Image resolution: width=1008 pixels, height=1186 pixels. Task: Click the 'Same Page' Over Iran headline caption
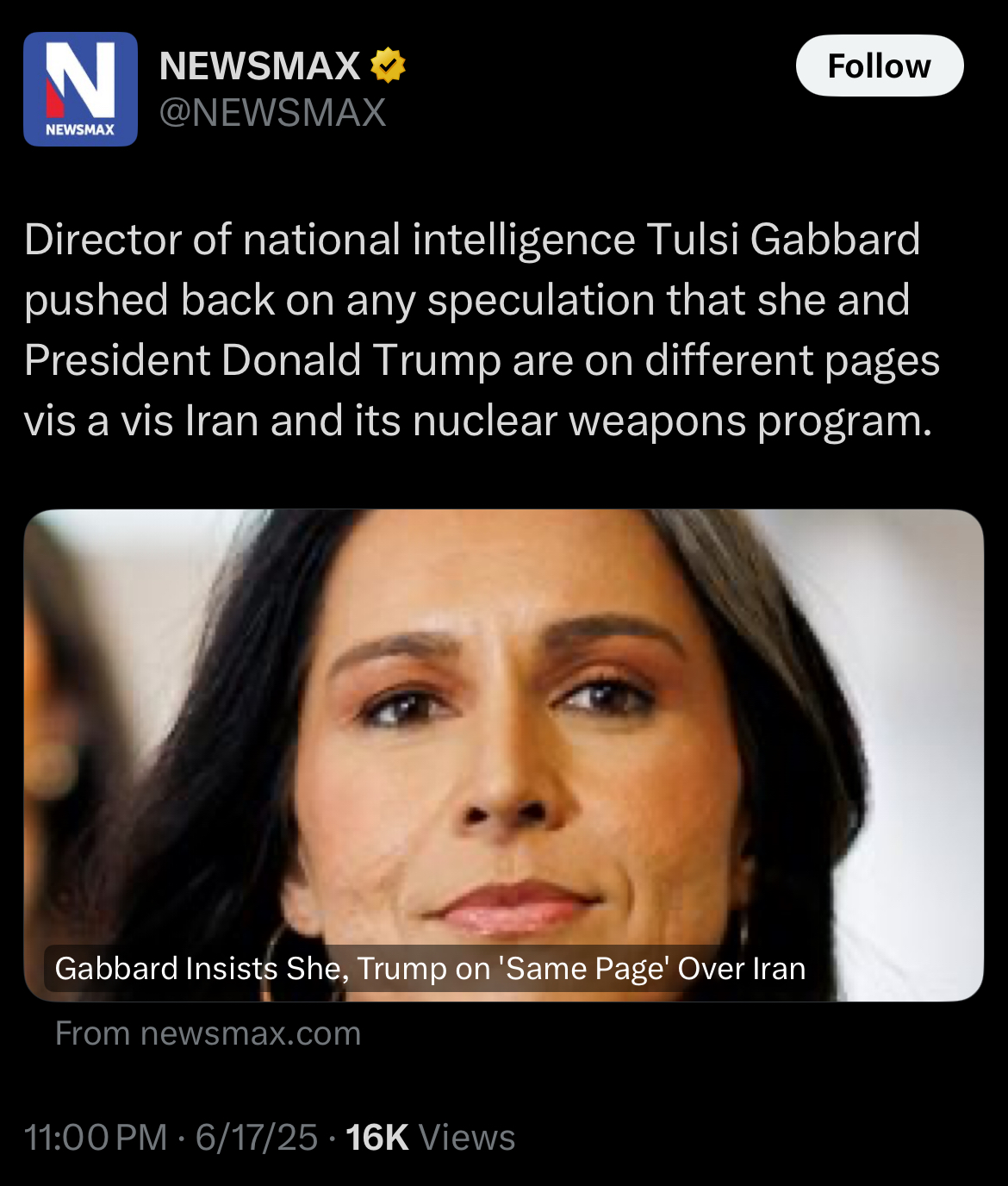pos(430,969)
